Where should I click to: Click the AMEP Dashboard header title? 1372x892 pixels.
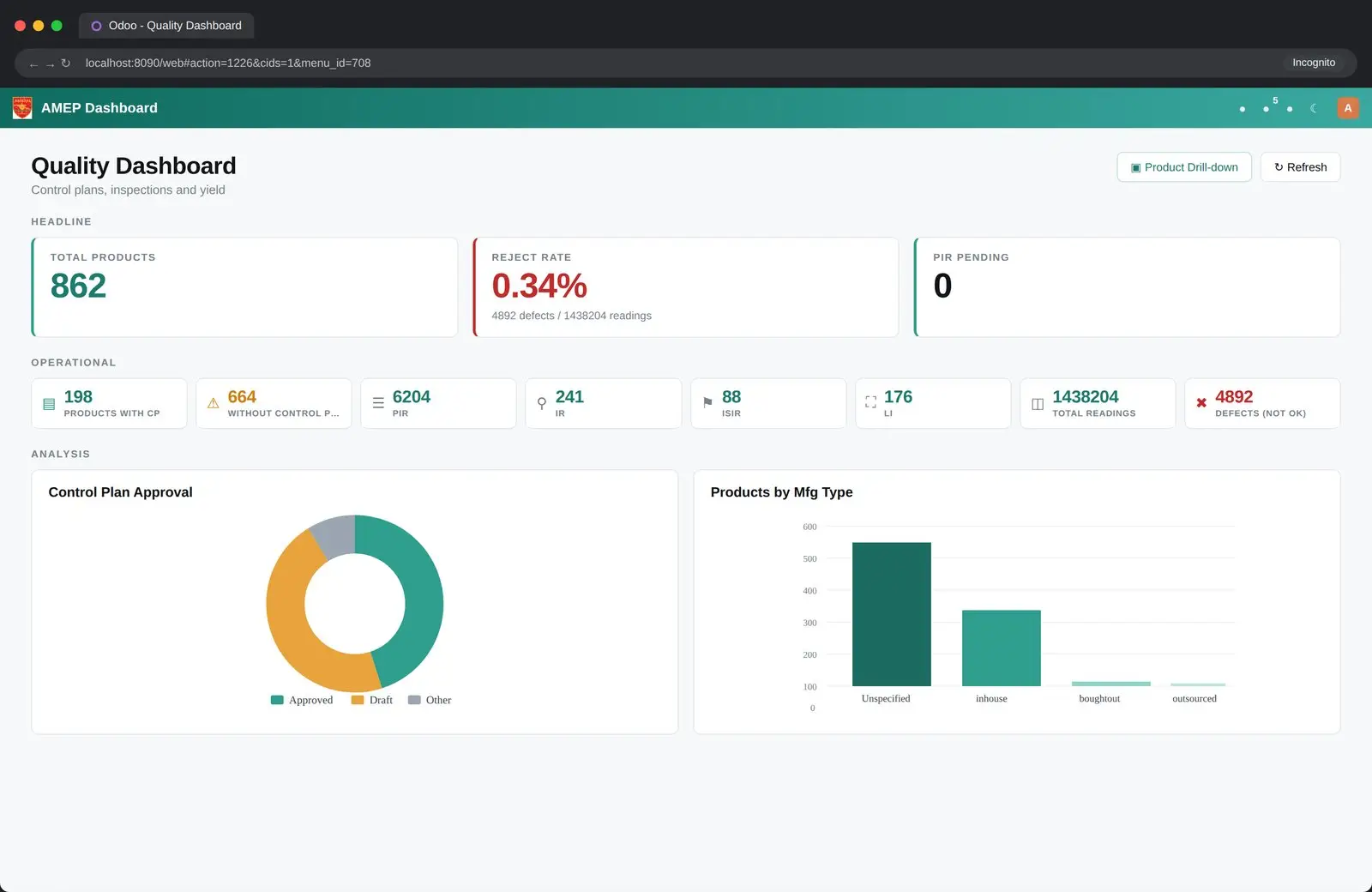pos(99,108)
